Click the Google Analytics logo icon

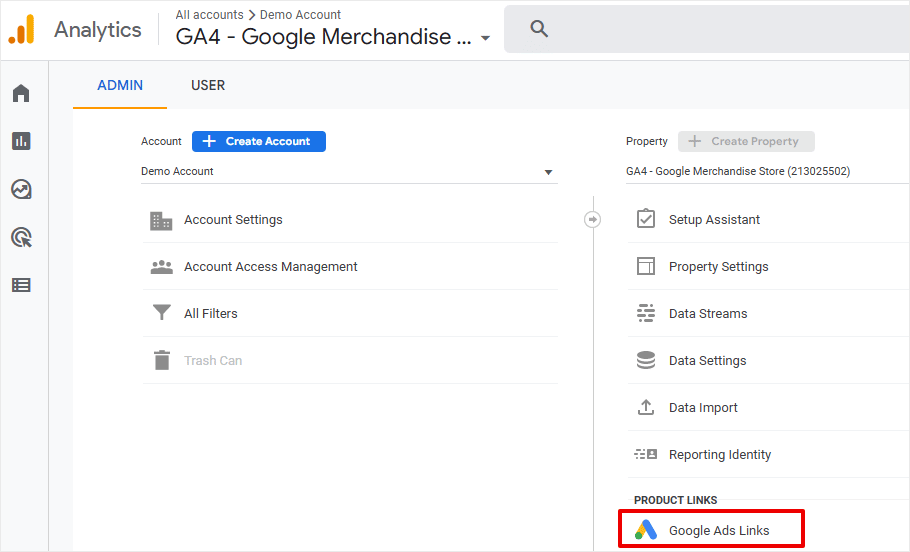pos(21,29)
